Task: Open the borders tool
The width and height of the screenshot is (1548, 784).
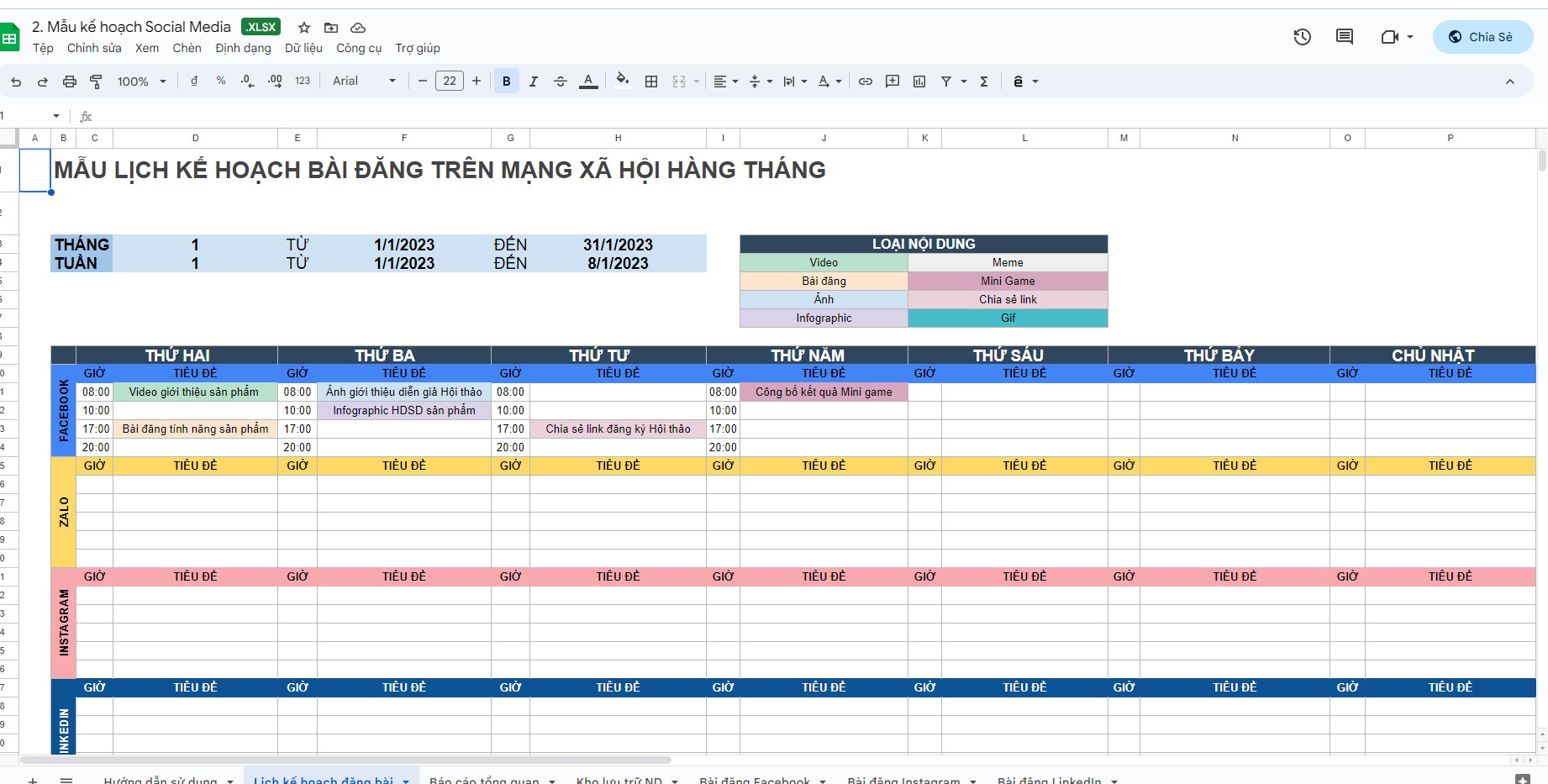Action: [x=651, y=81]
